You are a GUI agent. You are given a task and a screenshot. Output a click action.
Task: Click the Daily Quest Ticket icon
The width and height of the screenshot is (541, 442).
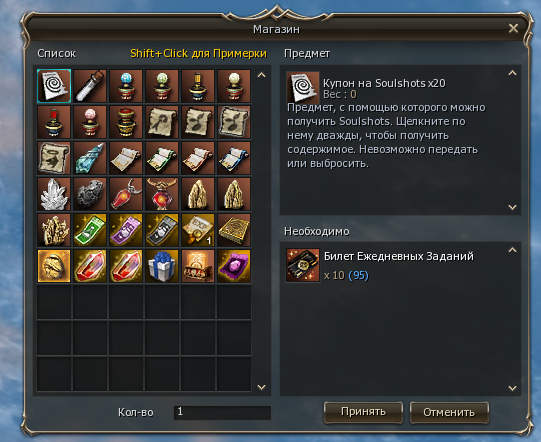(x=303, y=265)
